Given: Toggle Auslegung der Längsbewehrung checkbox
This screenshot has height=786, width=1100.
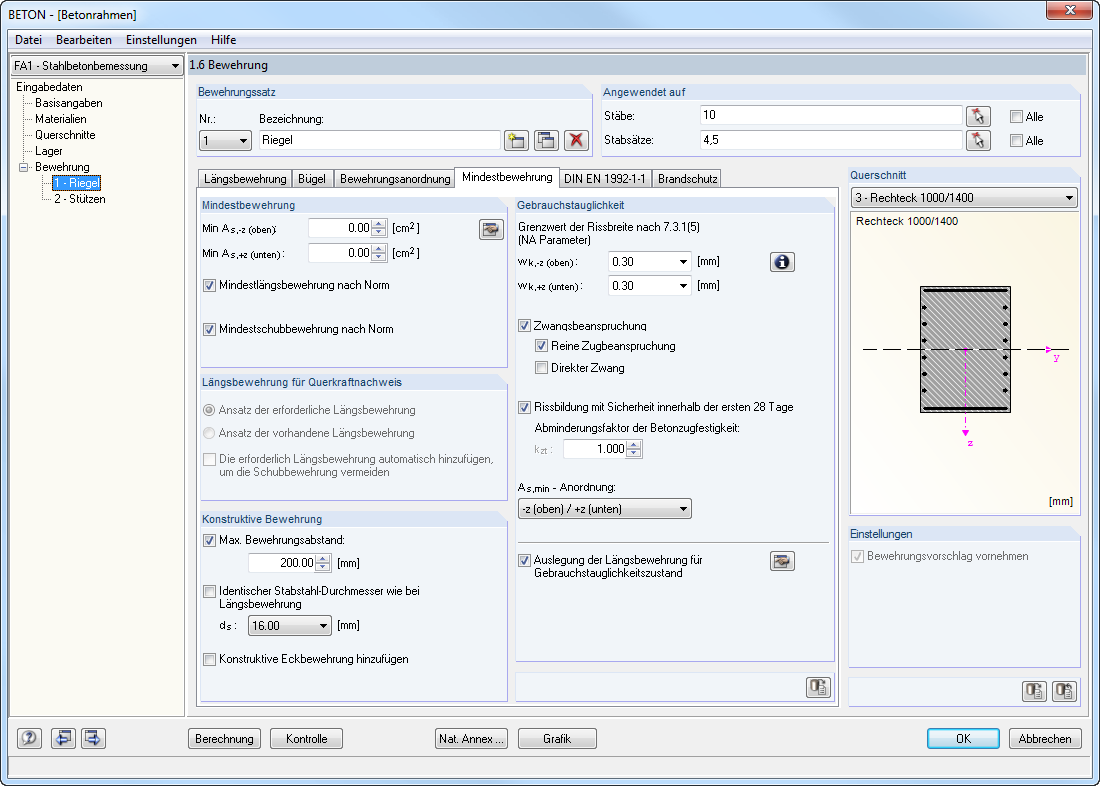Looking at the screenshot, I should point(524,561).
